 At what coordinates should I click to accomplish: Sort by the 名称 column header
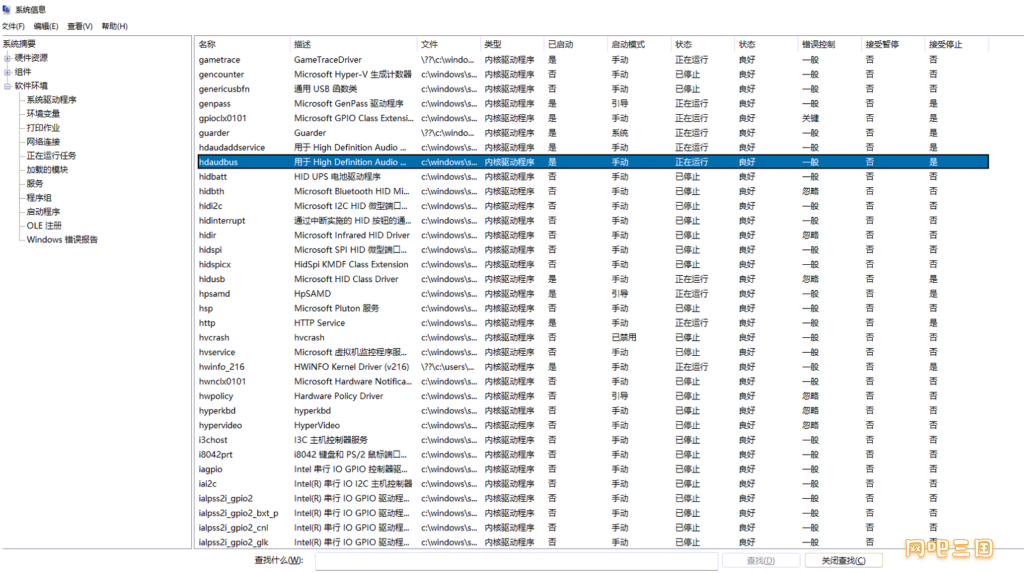[x=242, y=44]
